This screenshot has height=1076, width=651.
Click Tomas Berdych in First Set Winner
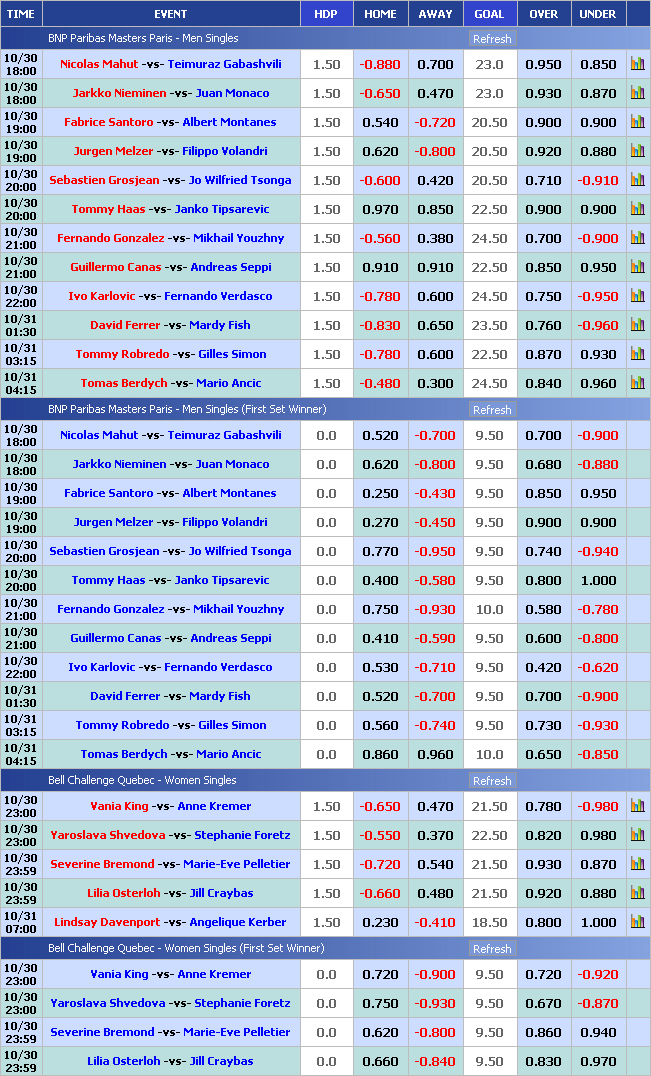pos(109,754)
